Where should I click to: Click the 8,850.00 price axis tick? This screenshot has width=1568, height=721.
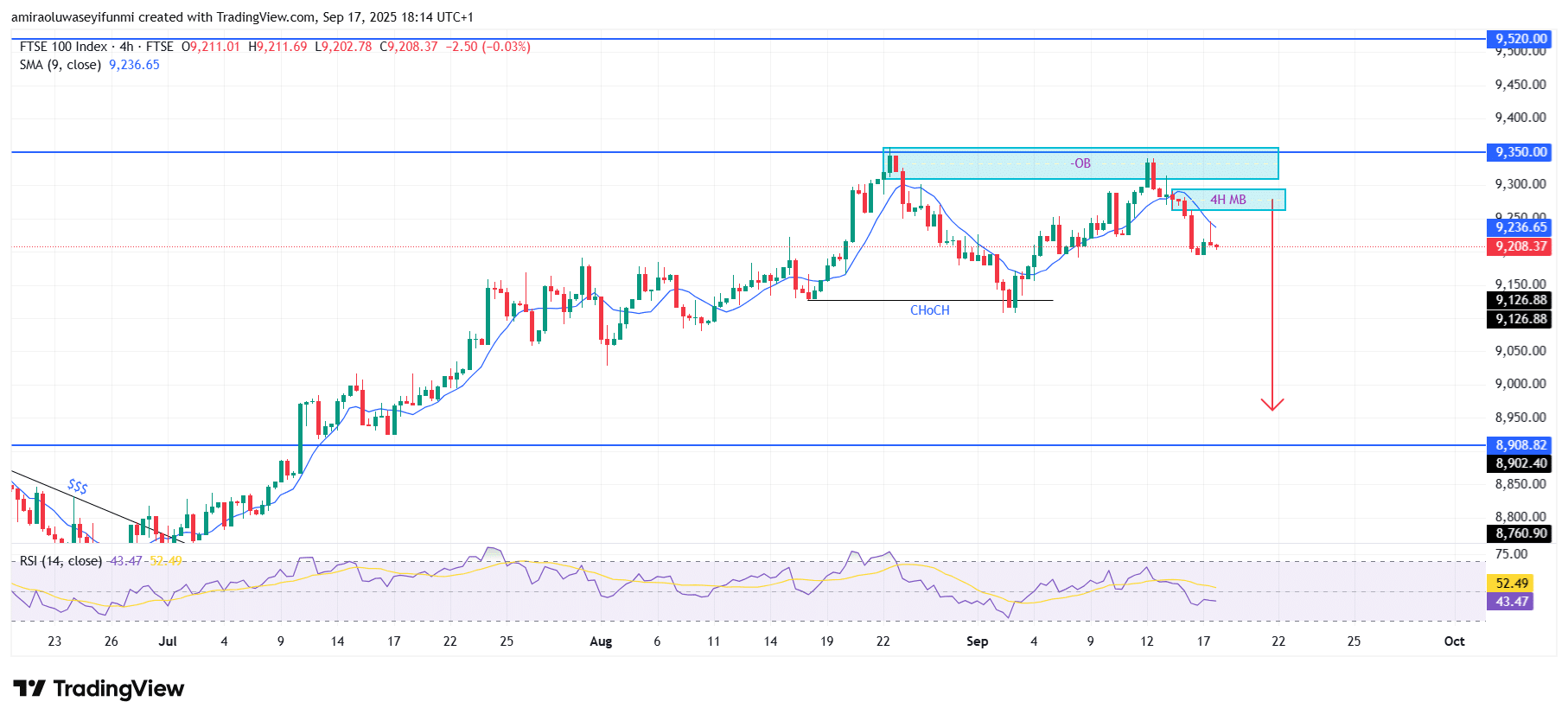(x=1520, y=484)
